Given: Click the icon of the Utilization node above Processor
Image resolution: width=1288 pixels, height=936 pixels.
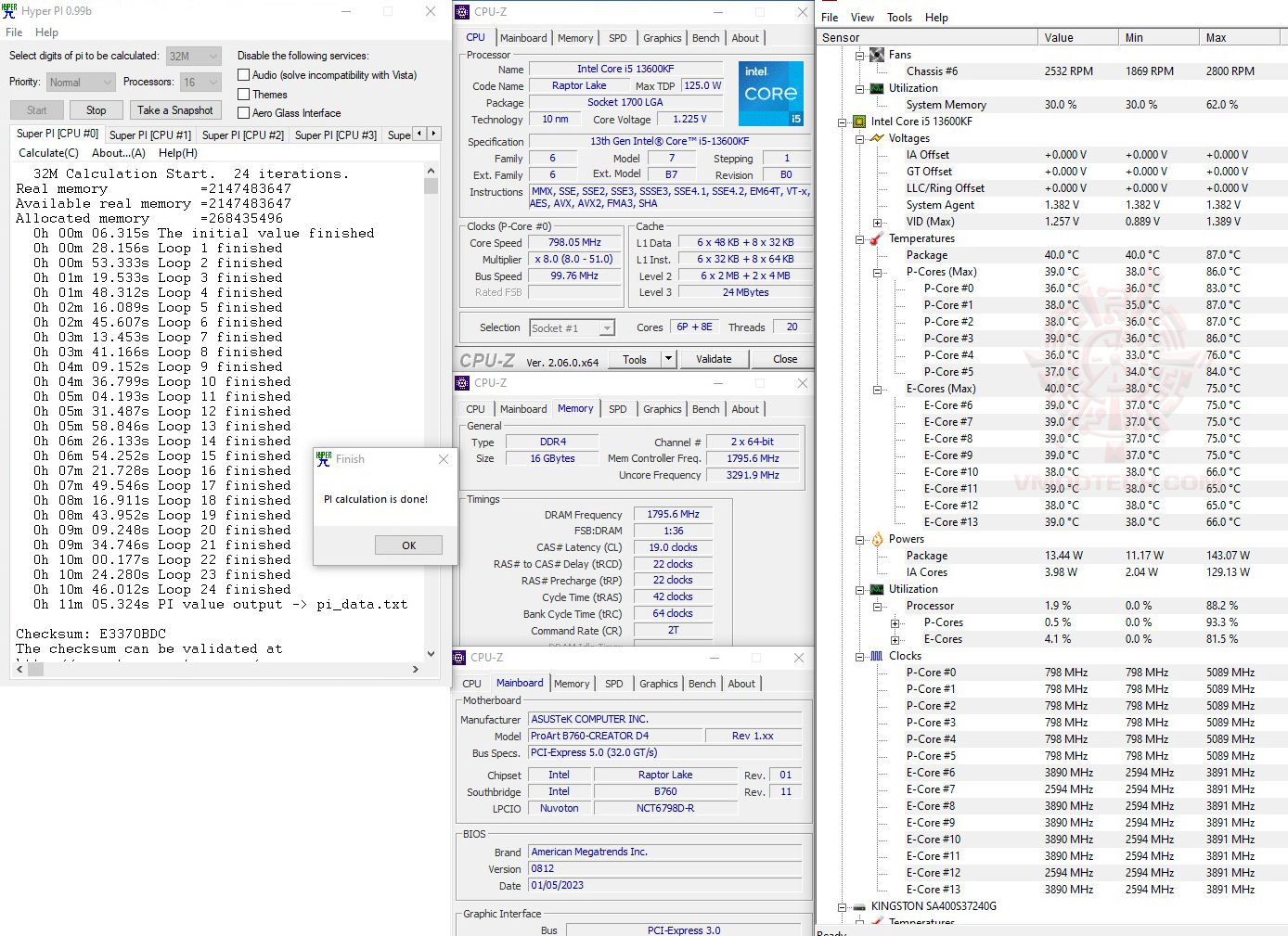Looking at the screenshot, I should [877, 589].
